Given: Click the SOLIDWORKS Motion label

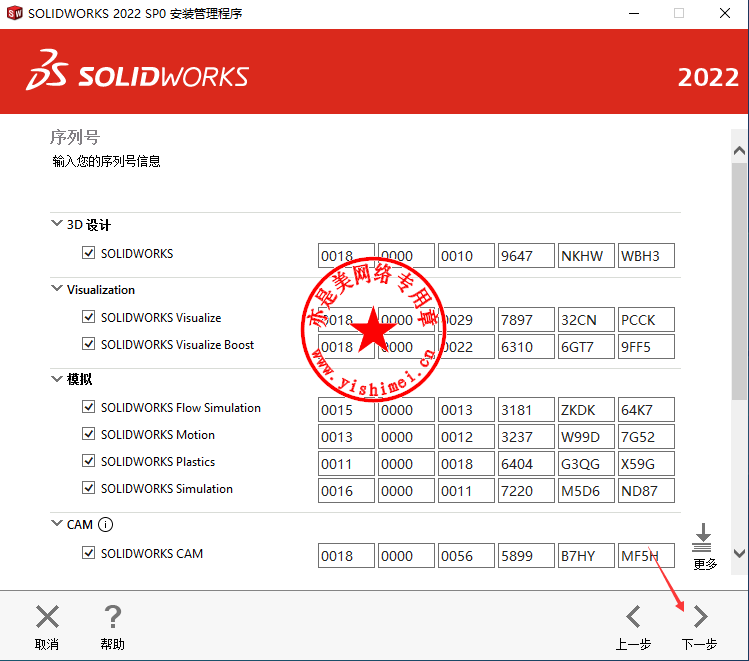Looking at the screenshot, I should point(158,435).
